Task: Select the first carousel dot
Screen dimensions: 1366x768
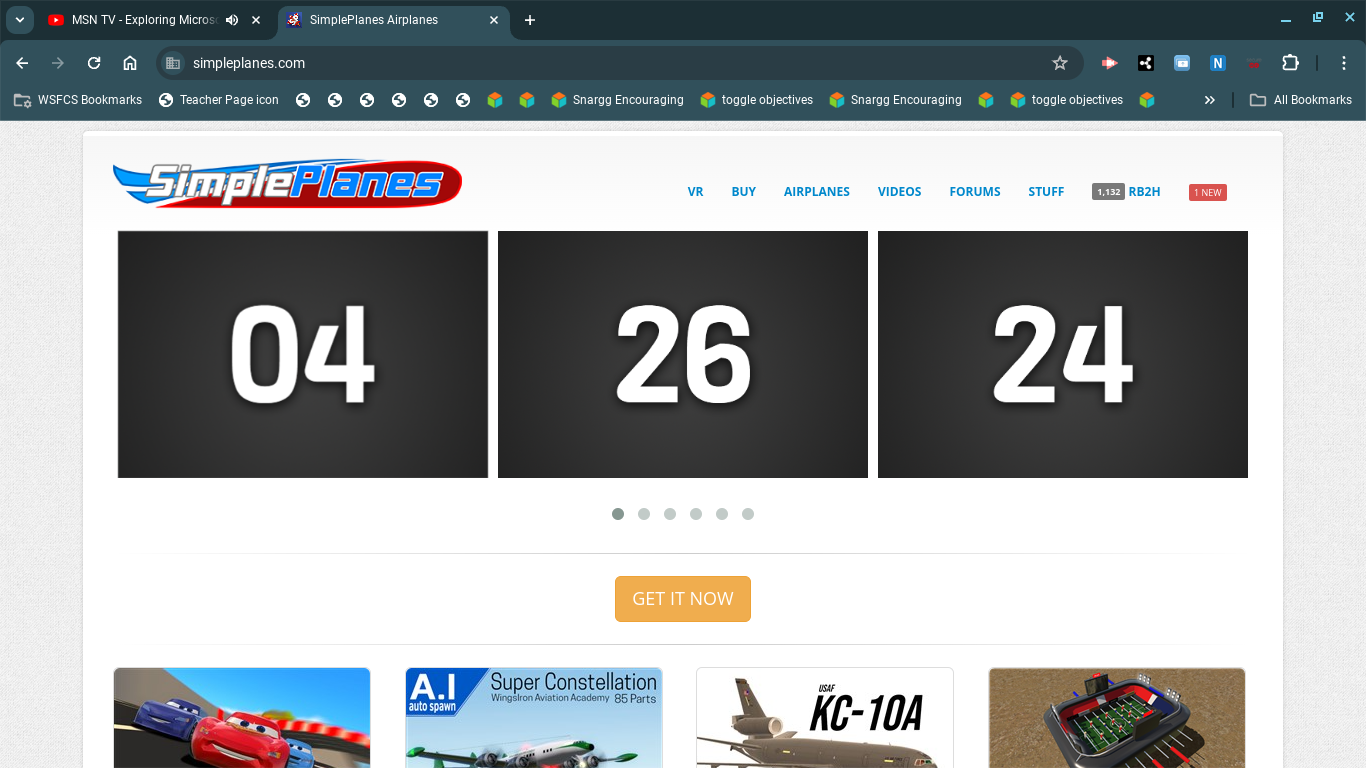Action: pos(618,514)
